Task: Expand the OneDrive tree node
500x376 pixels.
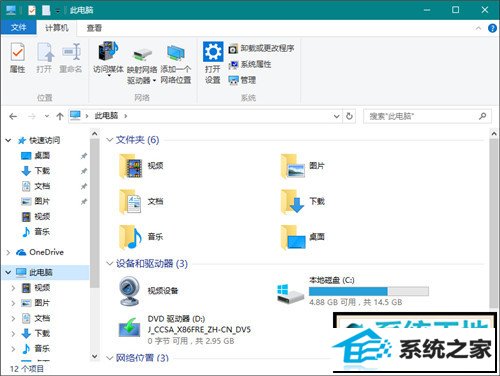Action: [8, 252]
